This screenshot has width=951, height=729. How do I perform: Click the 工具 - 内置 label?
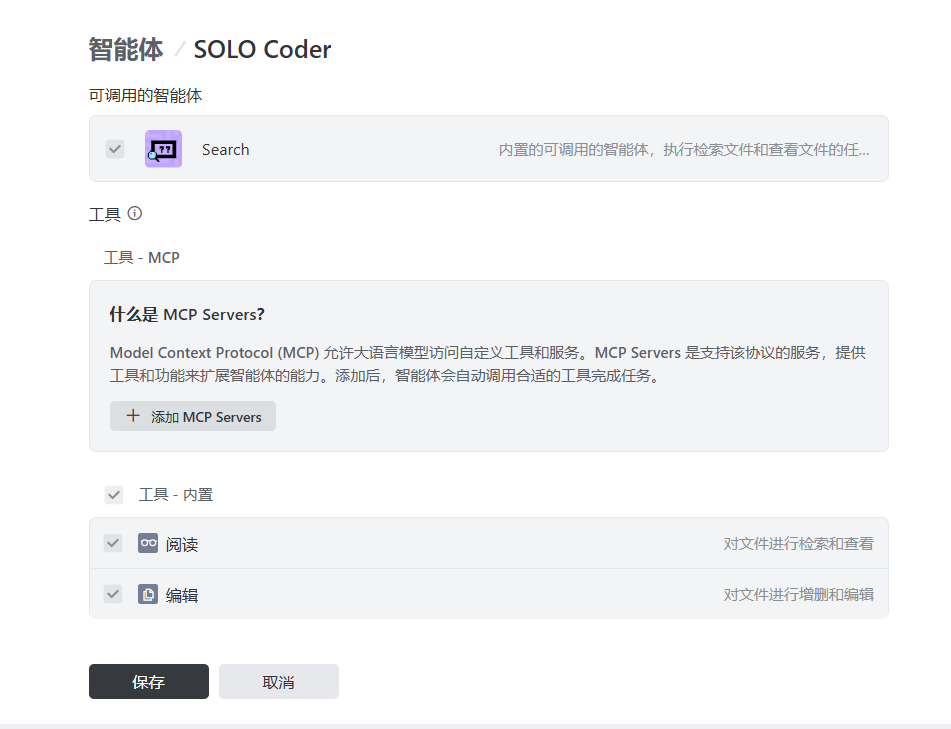(176, 495)
